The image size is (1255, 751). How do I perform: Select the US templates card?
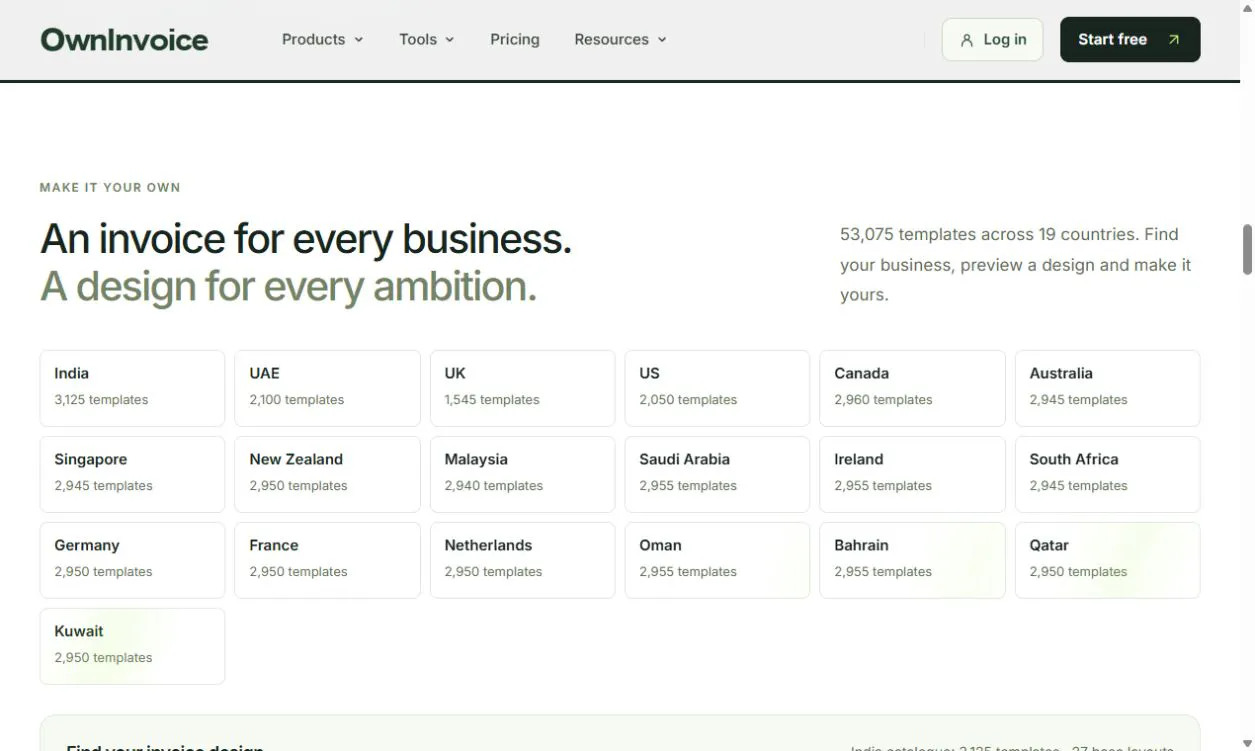tap(718, 388)
